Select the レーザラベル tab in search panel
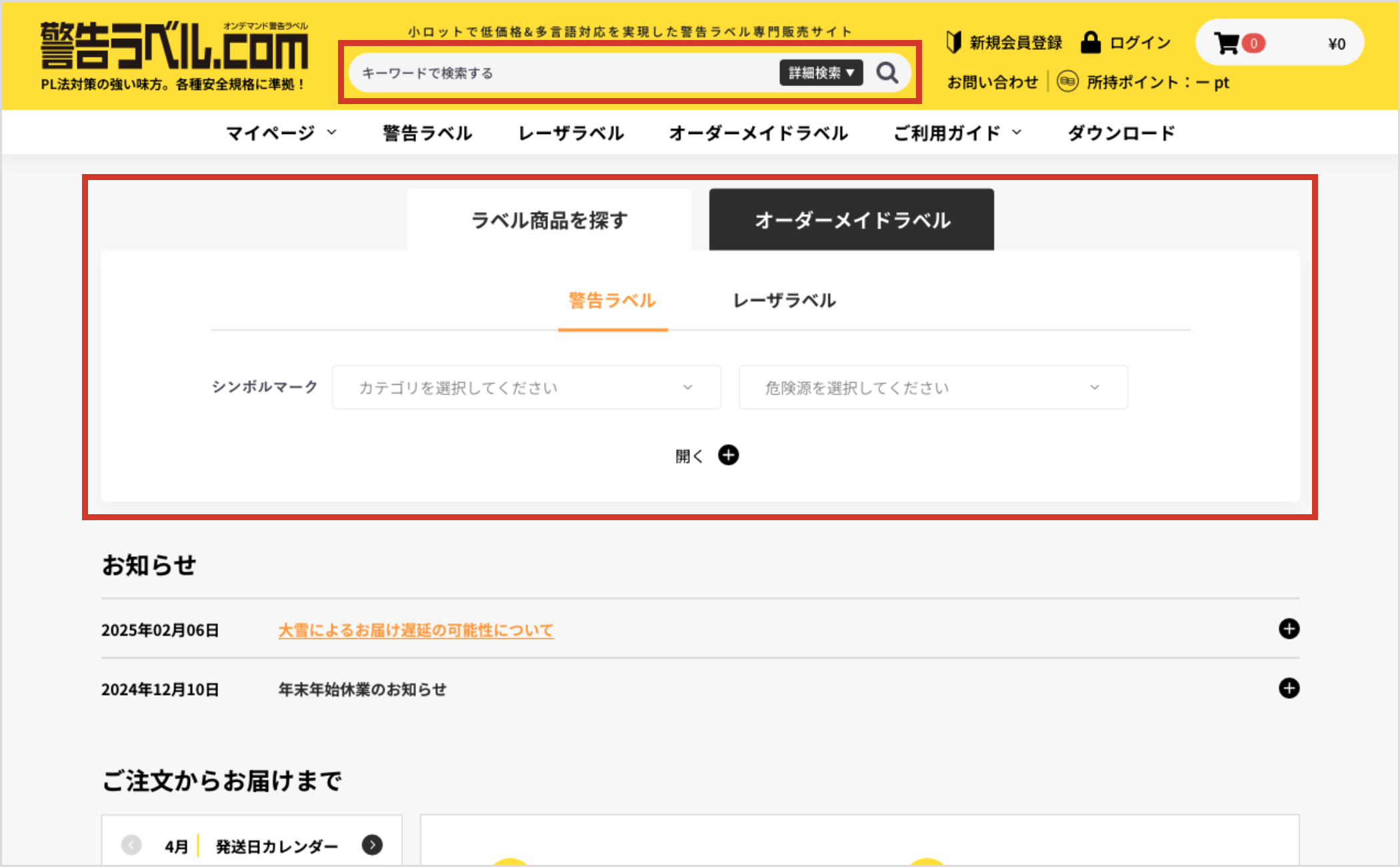 tap(784, 301)
